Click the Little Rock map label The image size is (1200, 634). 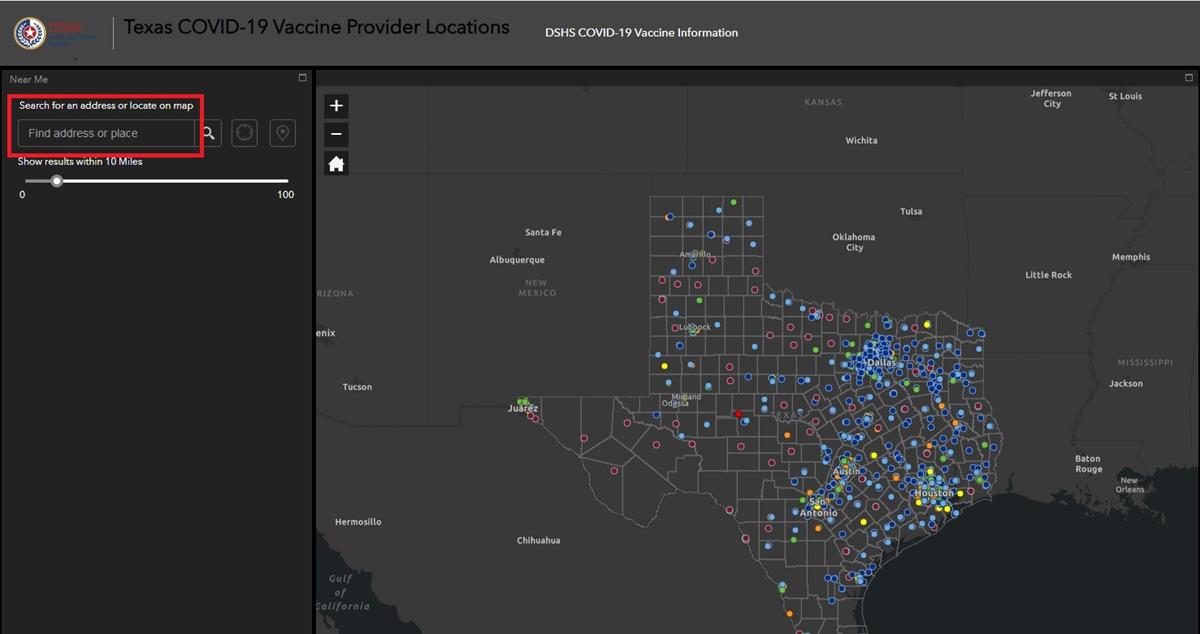click(1048, 274)
